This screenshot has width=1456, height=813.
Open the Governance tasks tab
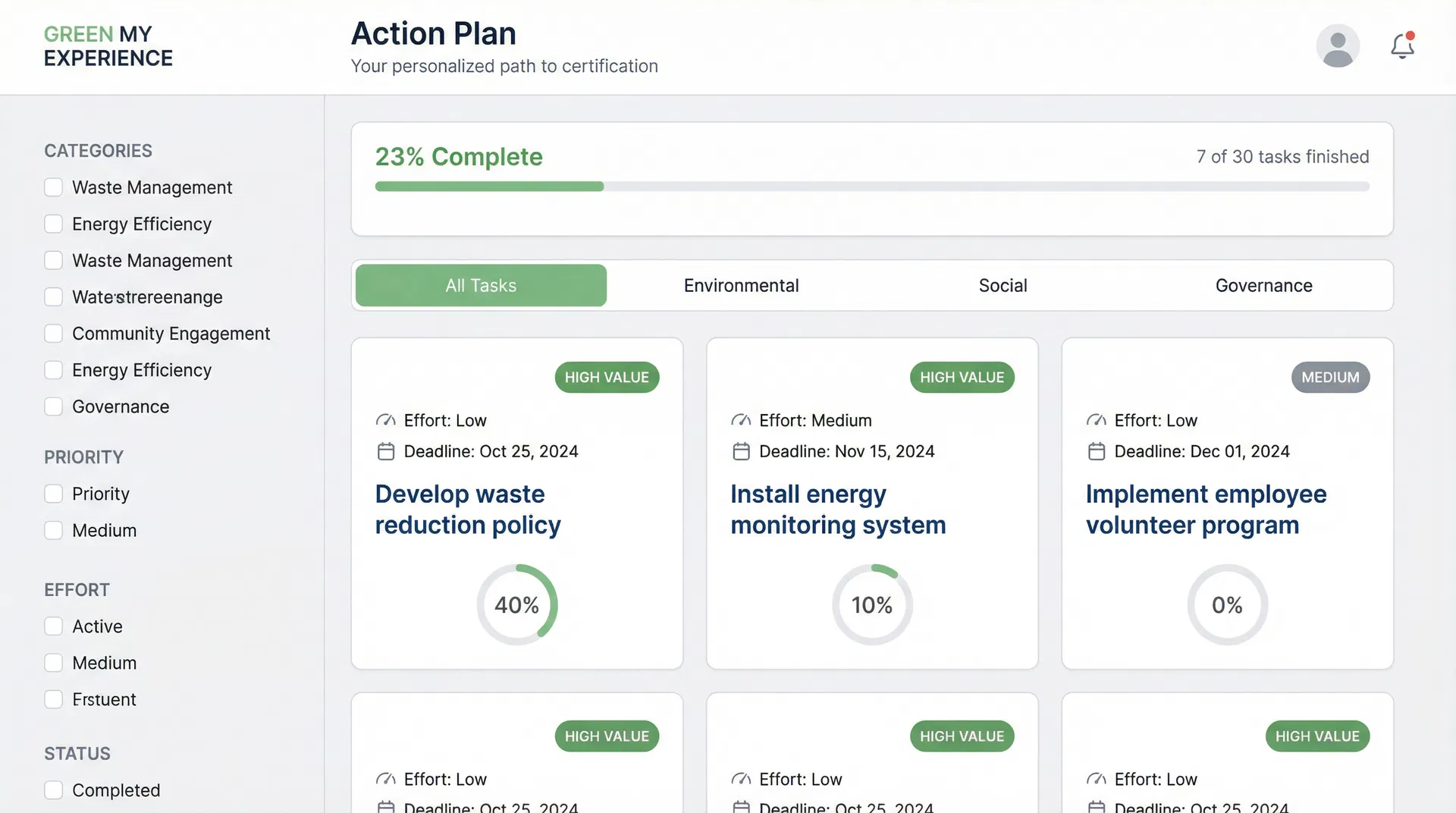pos(1263,285)
